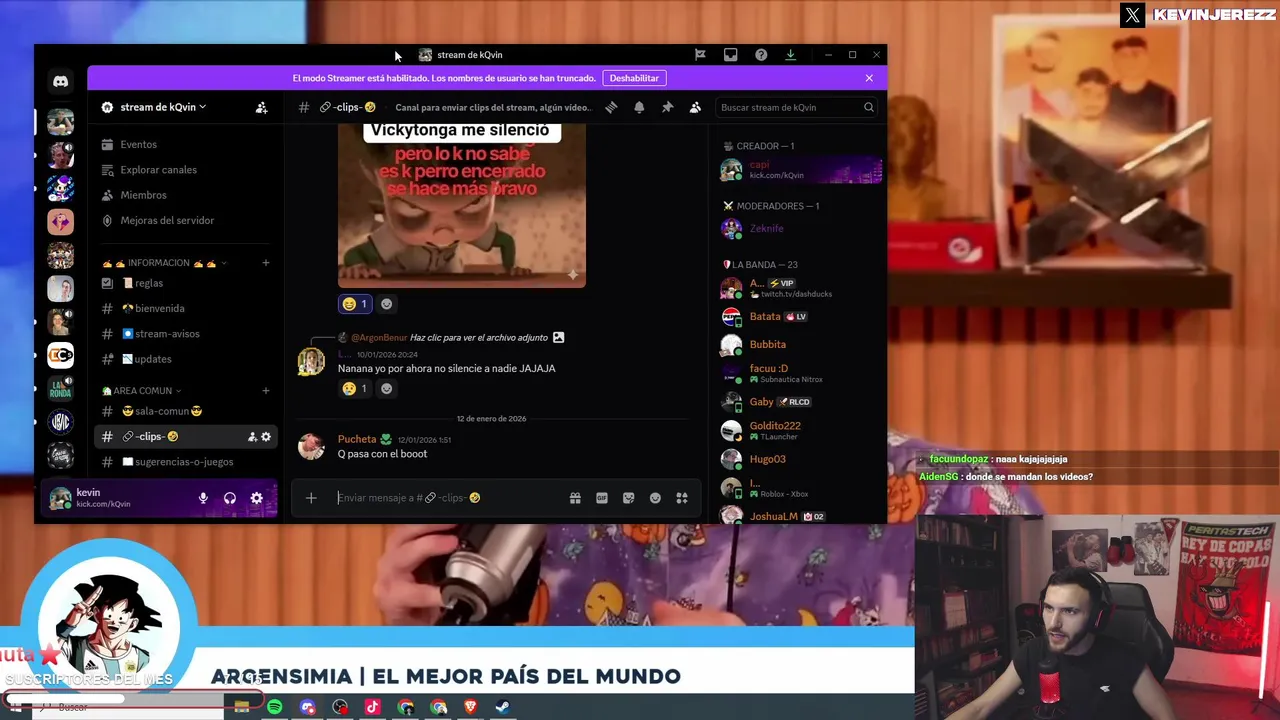Image resolution: width=1280 pixels, height=720 pixels.
Task: Create invite icon on -clips- channel
Action: tap(252, 437)
